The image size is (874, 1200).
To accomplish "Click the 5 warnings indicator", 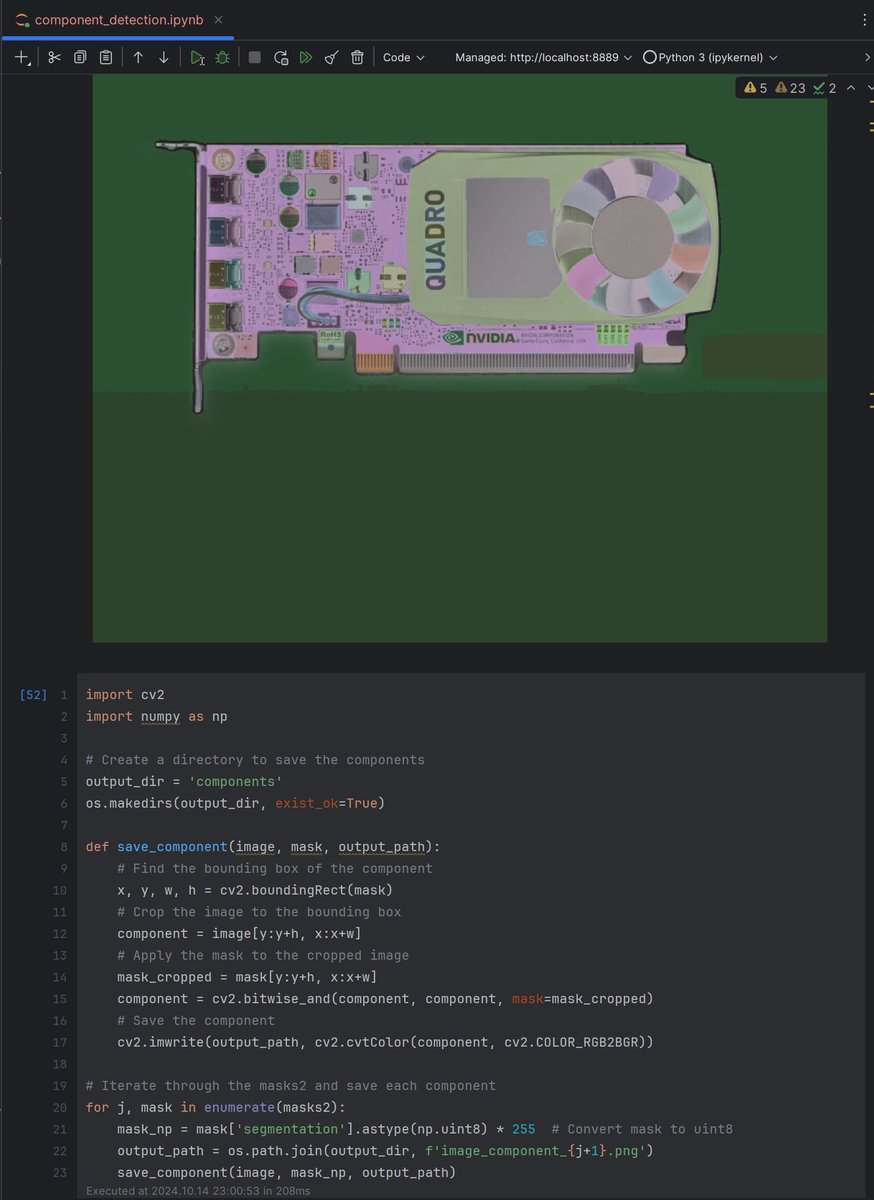I will point(756,88).
